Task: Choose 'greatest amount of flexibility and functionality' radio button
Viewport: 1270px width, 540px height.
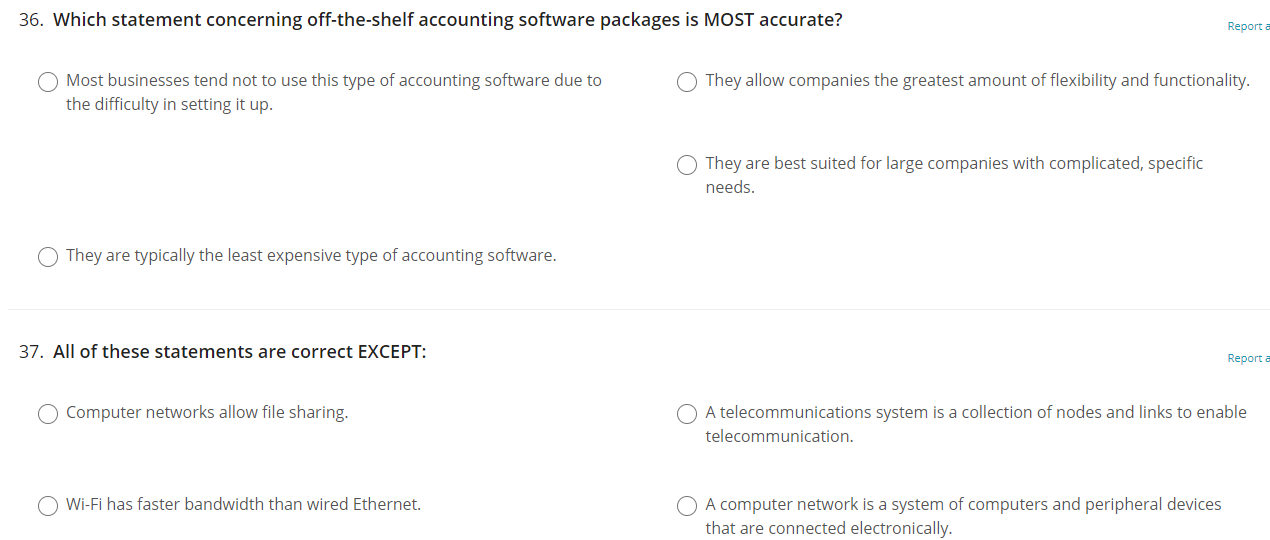Action: pos(687,82)
